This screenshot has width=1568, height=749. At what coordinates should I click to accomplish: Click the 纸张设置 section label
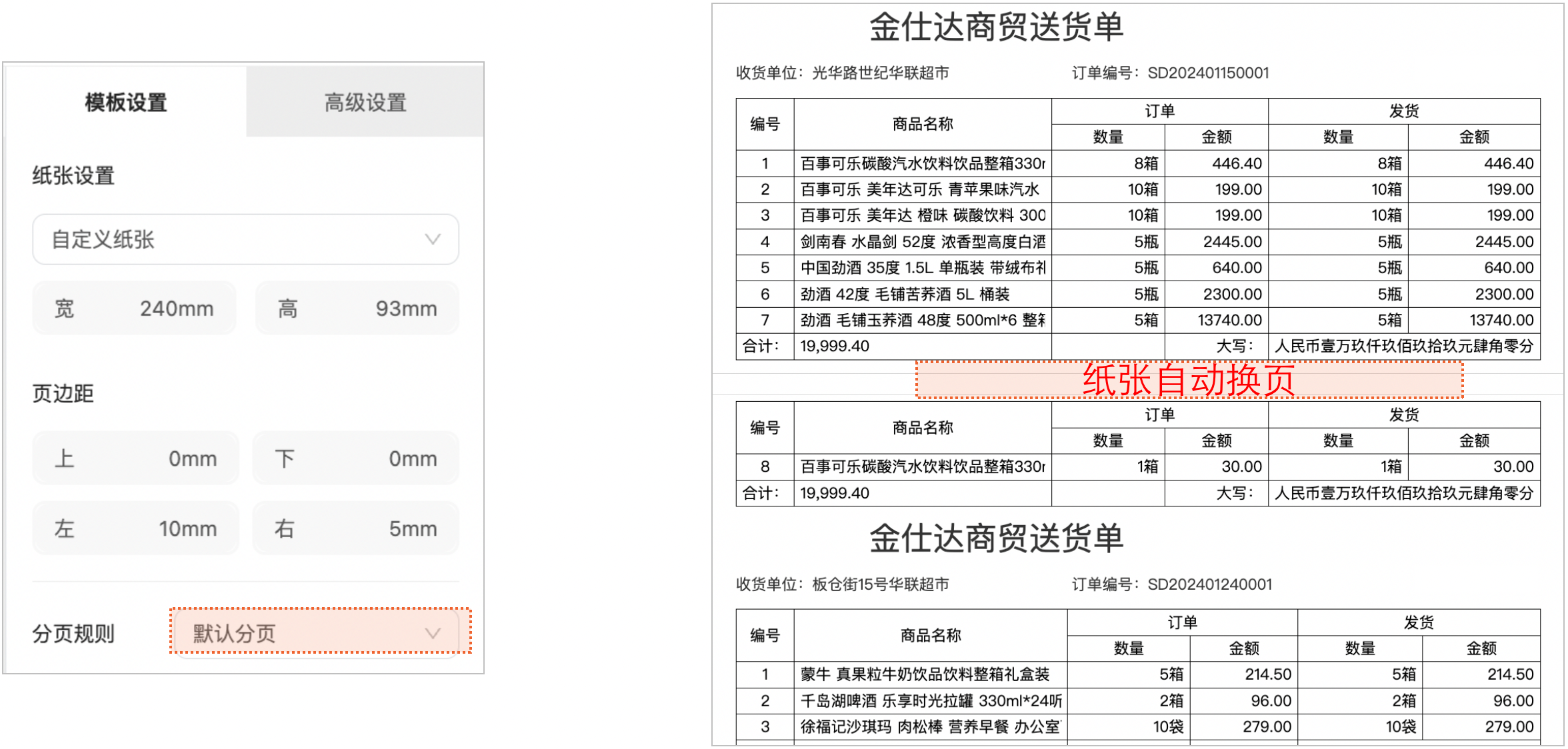pyautogui.click(x=73, y=176)
